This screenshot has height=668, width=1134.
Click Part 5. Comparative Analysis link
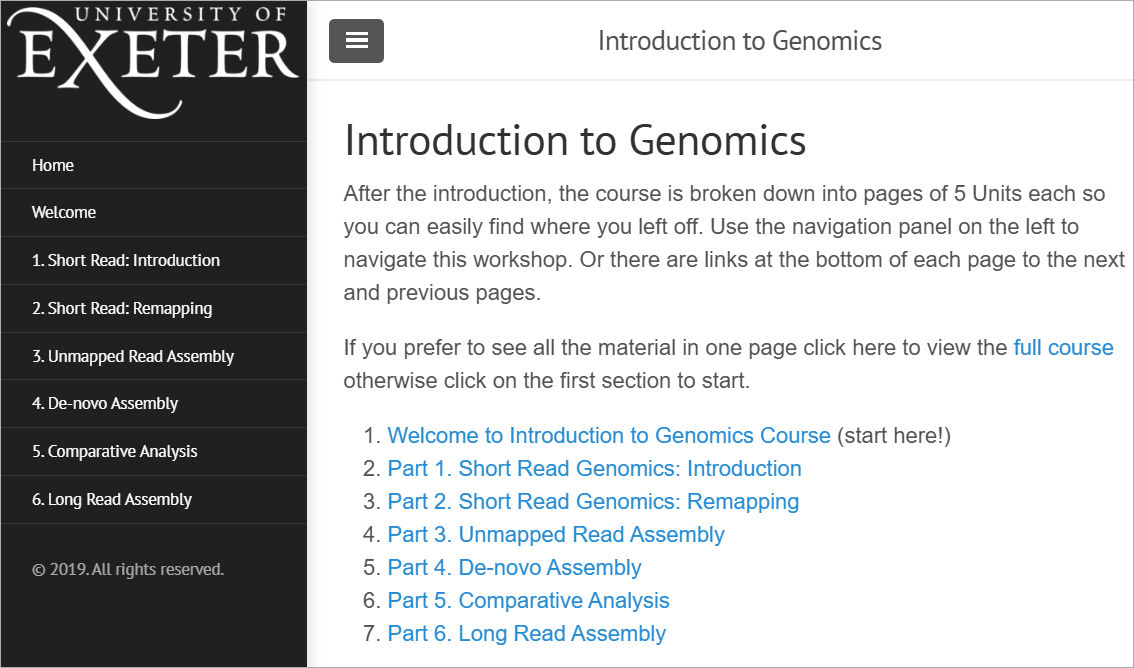(528, 601)
